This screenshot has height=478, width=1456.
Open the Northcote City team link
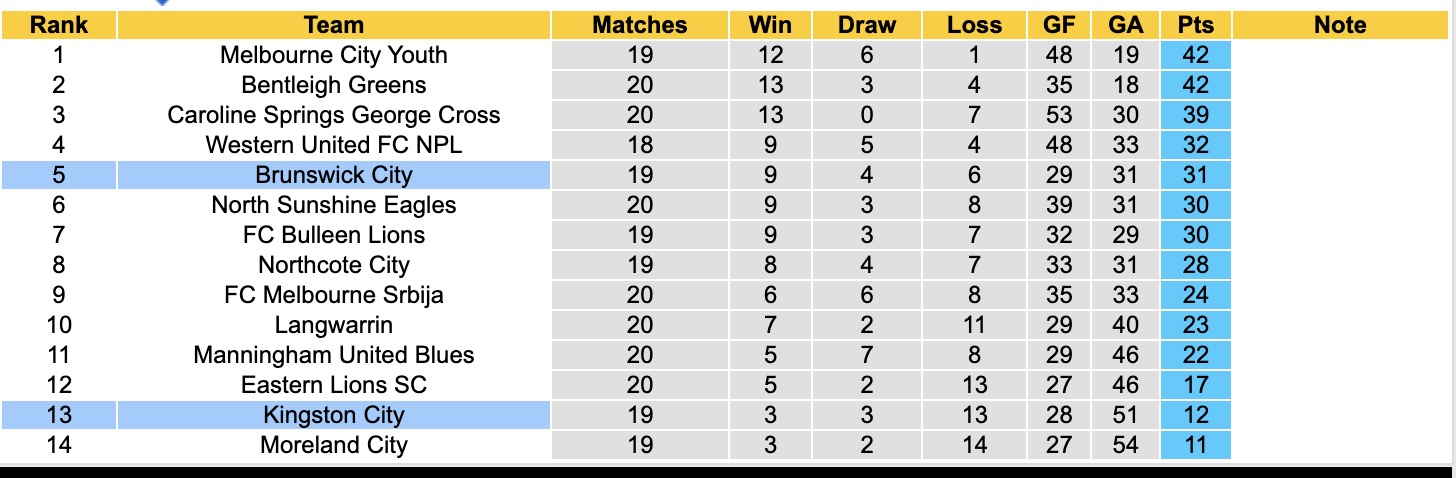[x=333, y=265]
